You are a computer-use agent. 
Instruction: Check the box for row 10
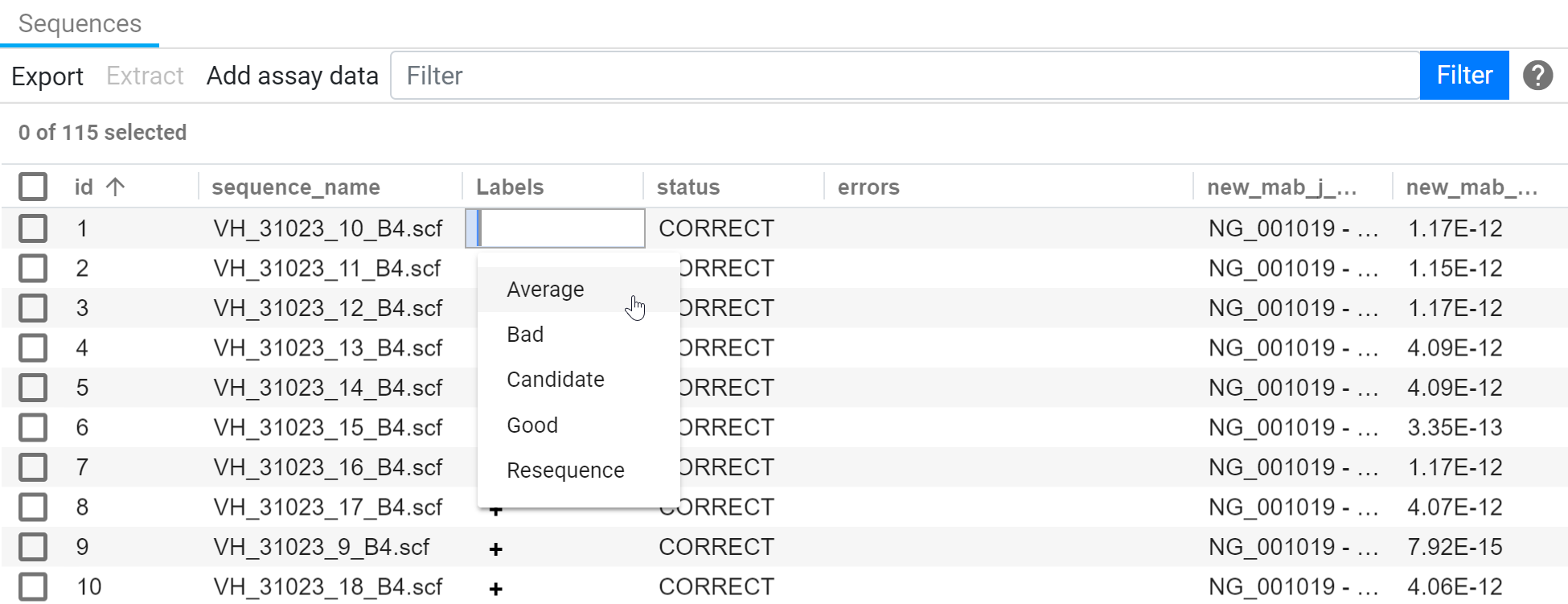(33, 586)
